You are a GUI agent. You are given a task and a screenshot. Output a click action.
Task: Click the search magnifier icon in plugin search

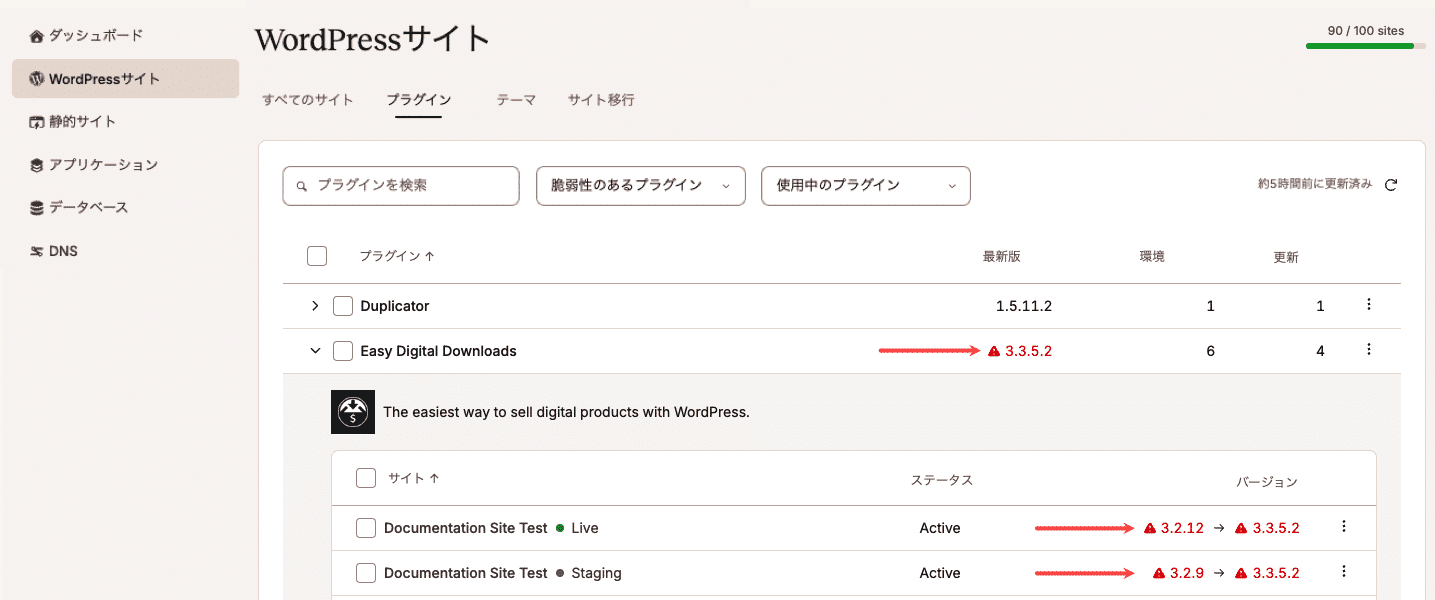(301, 186)
